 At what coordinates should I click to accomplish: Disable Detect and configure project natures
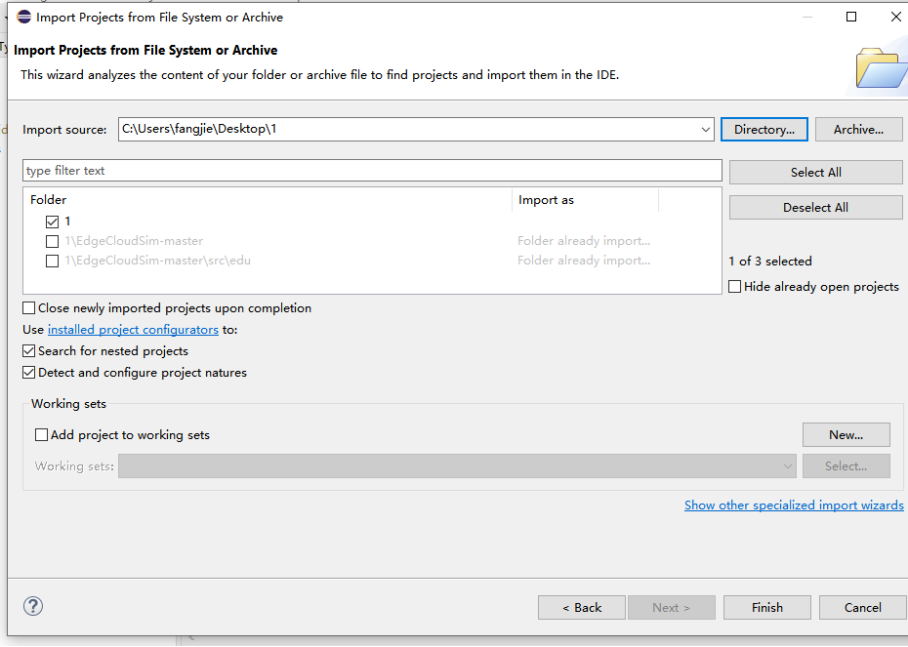pyautogui.click(x=29, y=373)
